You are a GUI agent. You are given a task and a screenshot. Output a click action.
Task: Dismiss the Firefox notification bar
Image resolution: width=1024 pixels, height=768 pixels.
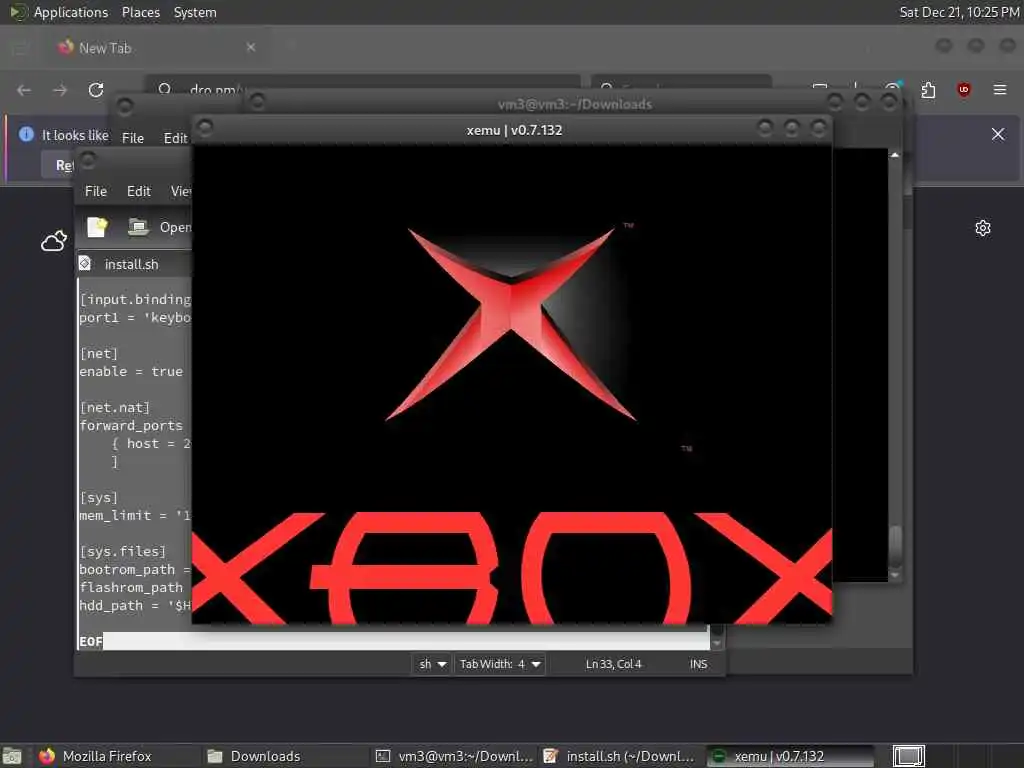998,134
